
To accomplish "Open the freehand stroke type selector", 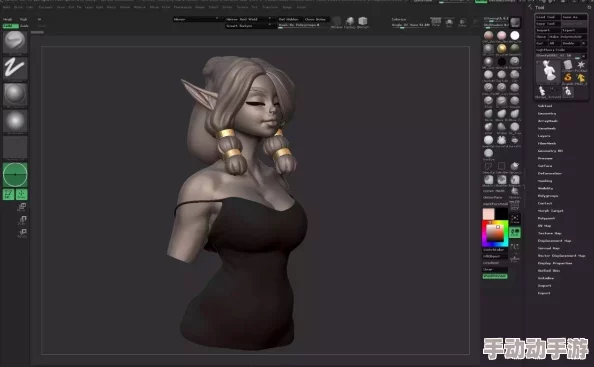I will [15, 68].
